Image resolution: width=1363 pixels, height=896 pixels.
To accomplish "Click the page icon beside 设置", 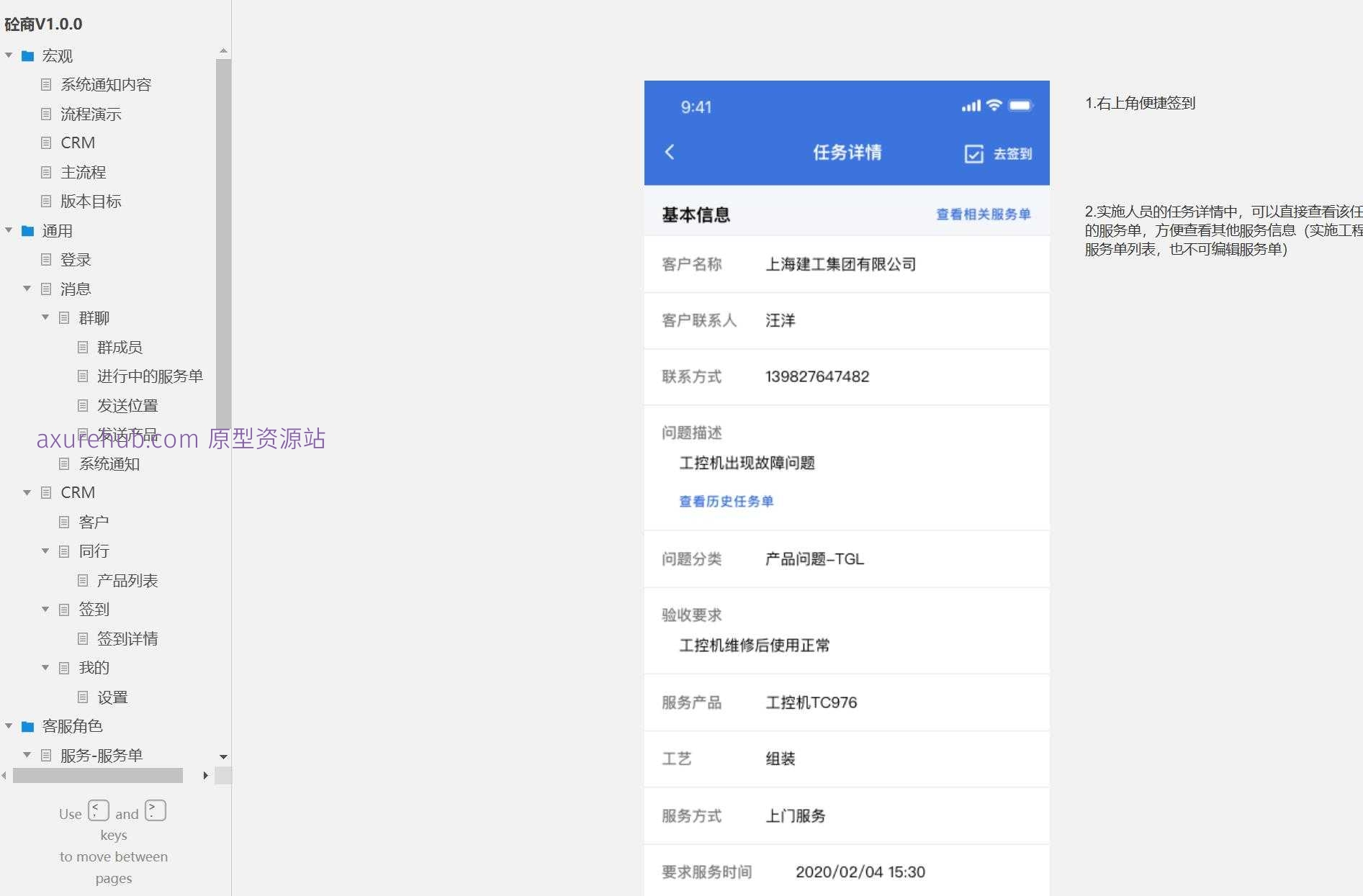I will (x=82, y=697).
